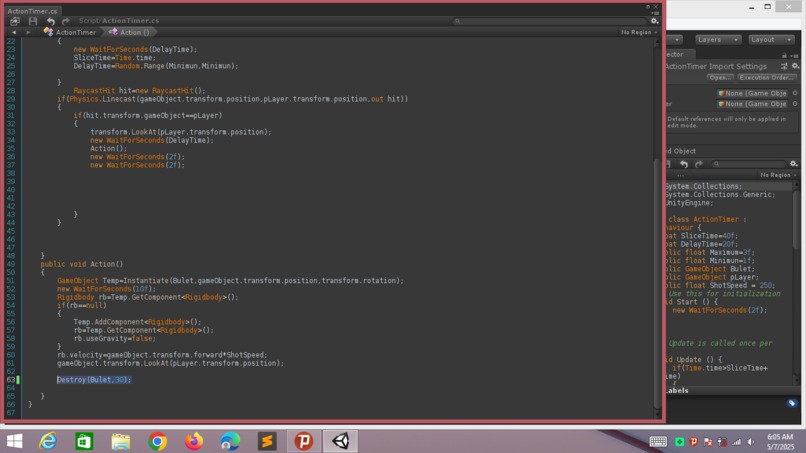Open No Region dropdown in Imported Object preview
This screenshot has height=453, width=806.
click(x=778, y=175)
